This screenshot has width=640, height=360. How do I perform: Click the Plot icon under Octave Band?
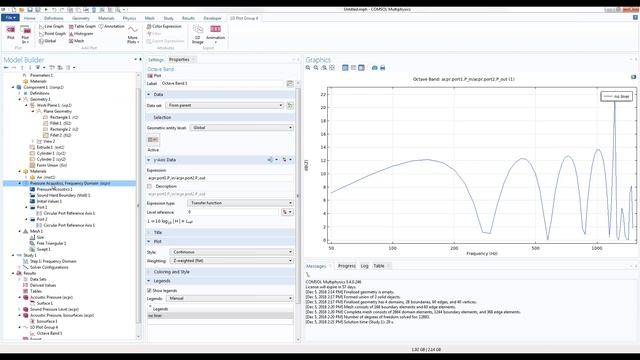tap(154, 76)
